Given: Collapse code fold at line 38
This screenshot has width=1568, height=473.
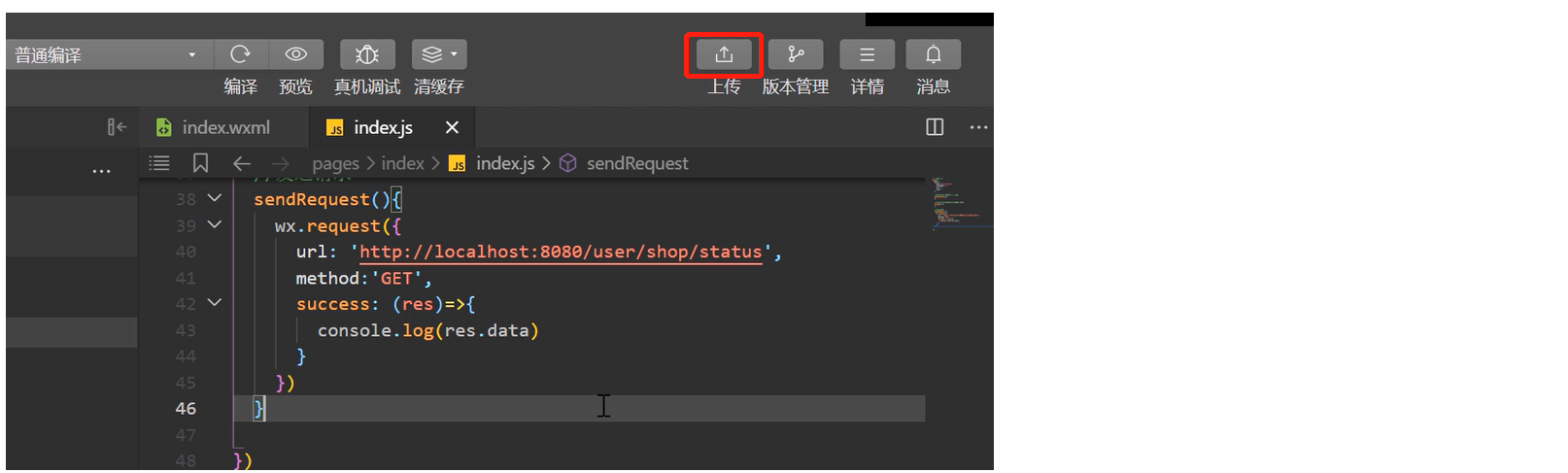Looking at the screenshot, I should point(215,198).
